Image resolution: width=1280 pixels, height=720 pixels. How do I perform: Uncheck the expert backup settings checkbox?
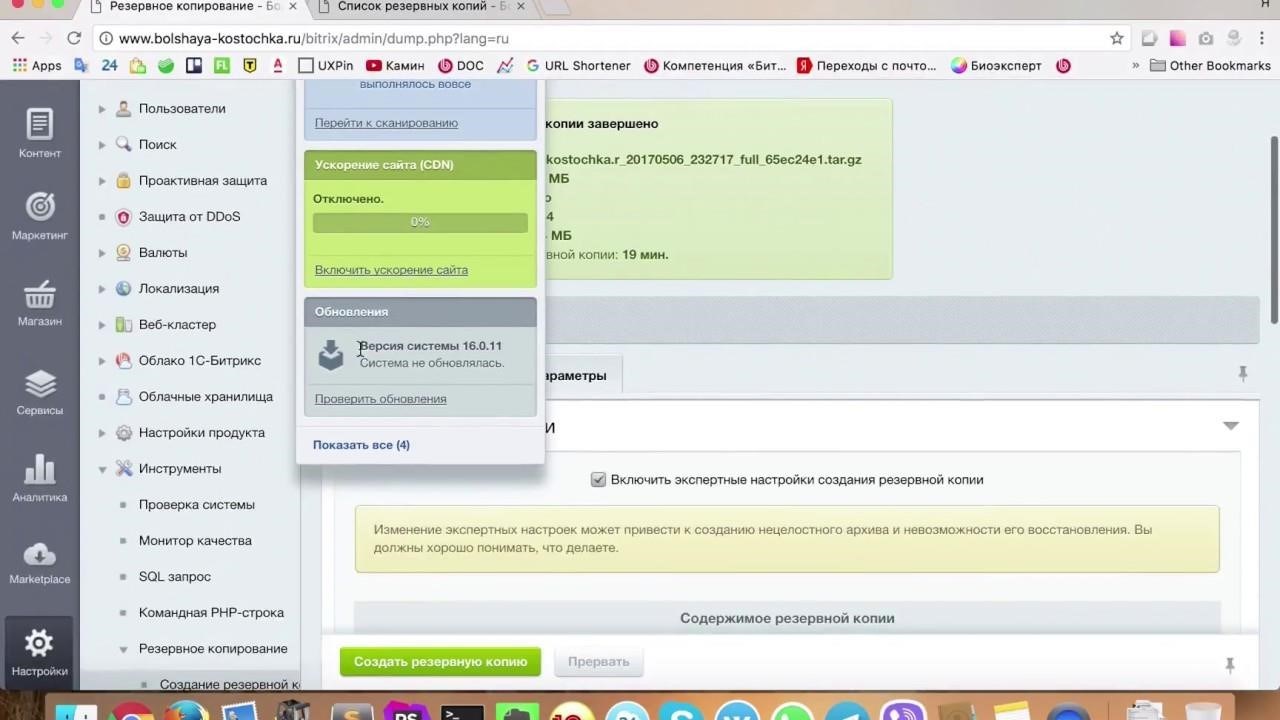point(598,480)
